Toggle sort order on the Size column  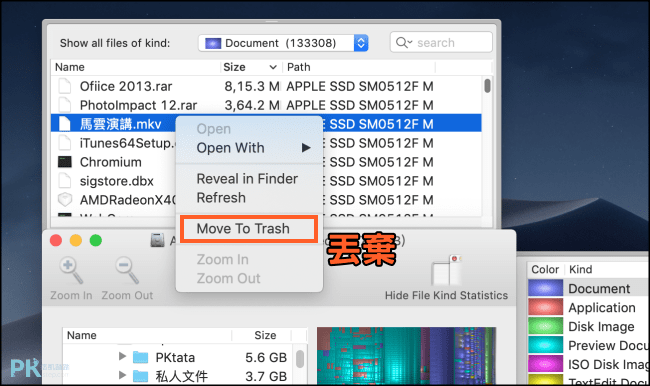(250, 67)
